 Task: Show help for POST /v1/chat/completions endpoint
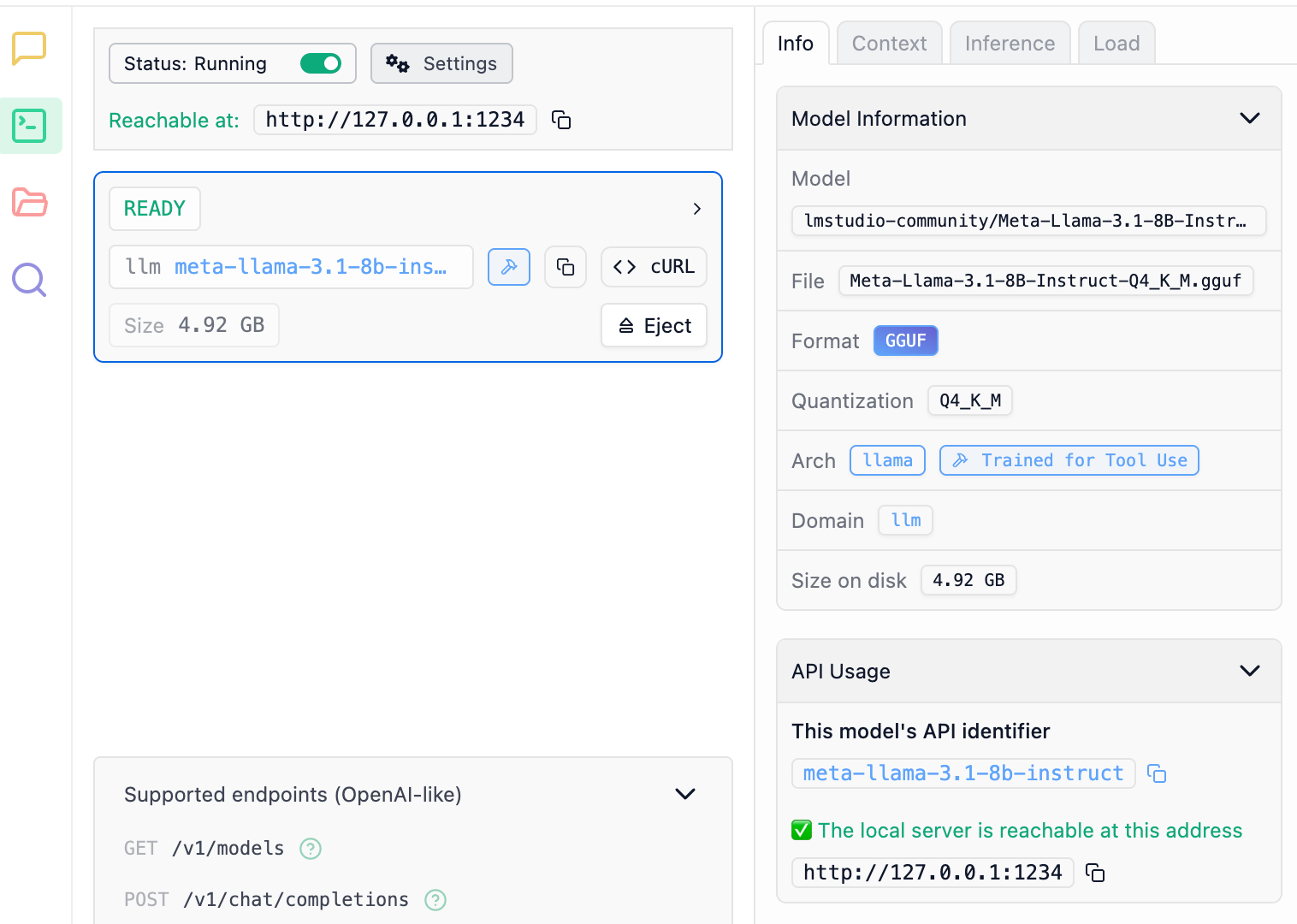(x=435, y=900)
